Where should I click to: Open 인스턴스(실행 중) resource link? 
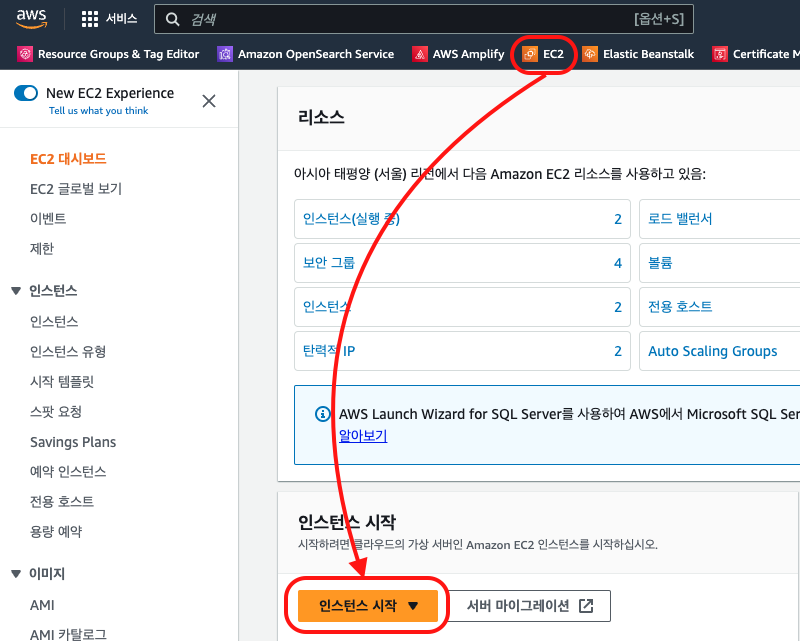click(x=352, y=219)
